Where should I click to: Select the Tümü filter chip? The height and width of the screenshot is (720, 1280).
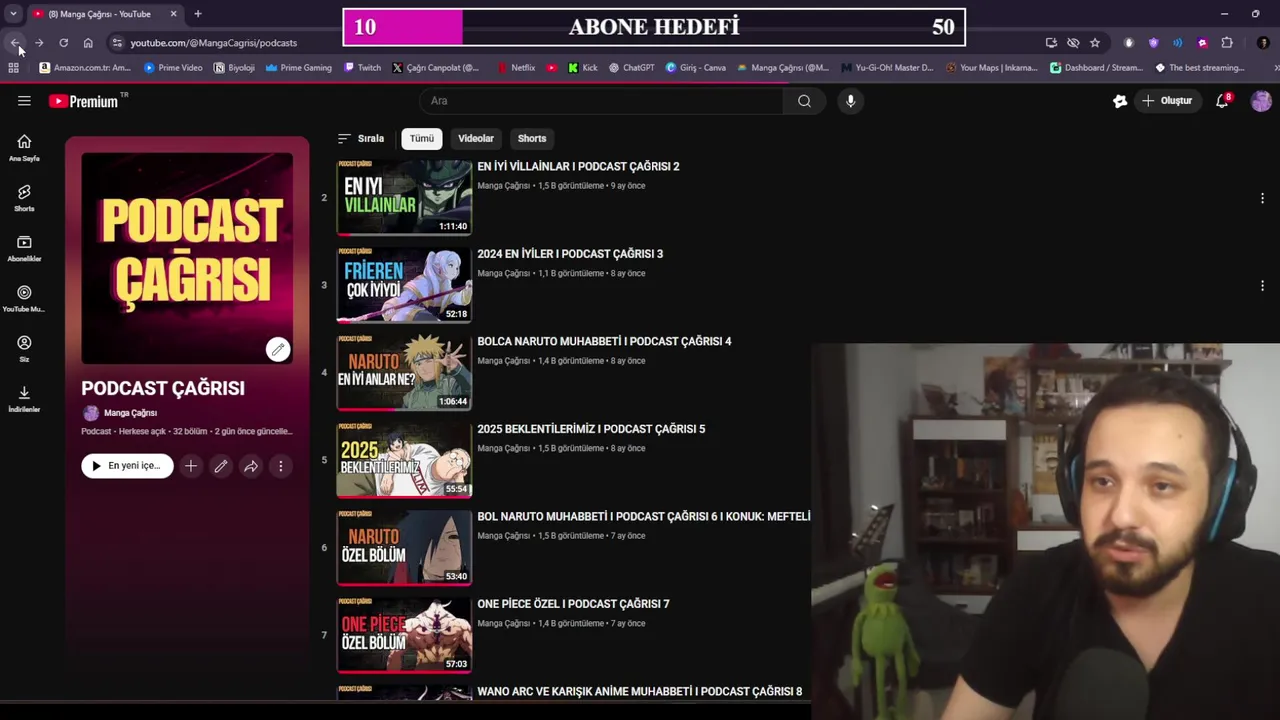point(422,139)
